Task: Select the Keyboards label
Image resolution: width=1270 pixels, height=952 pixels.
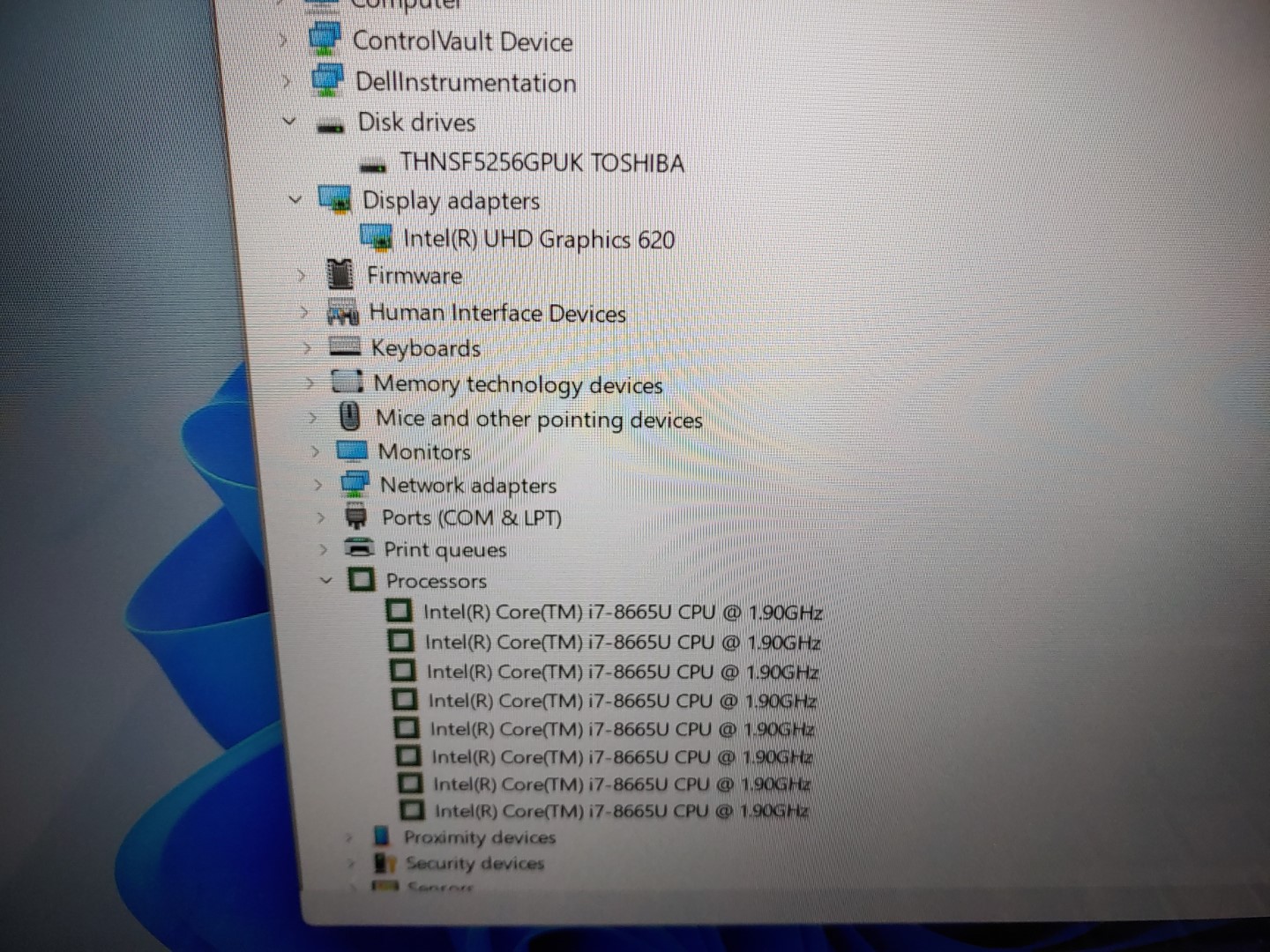Action: (425, 348)
